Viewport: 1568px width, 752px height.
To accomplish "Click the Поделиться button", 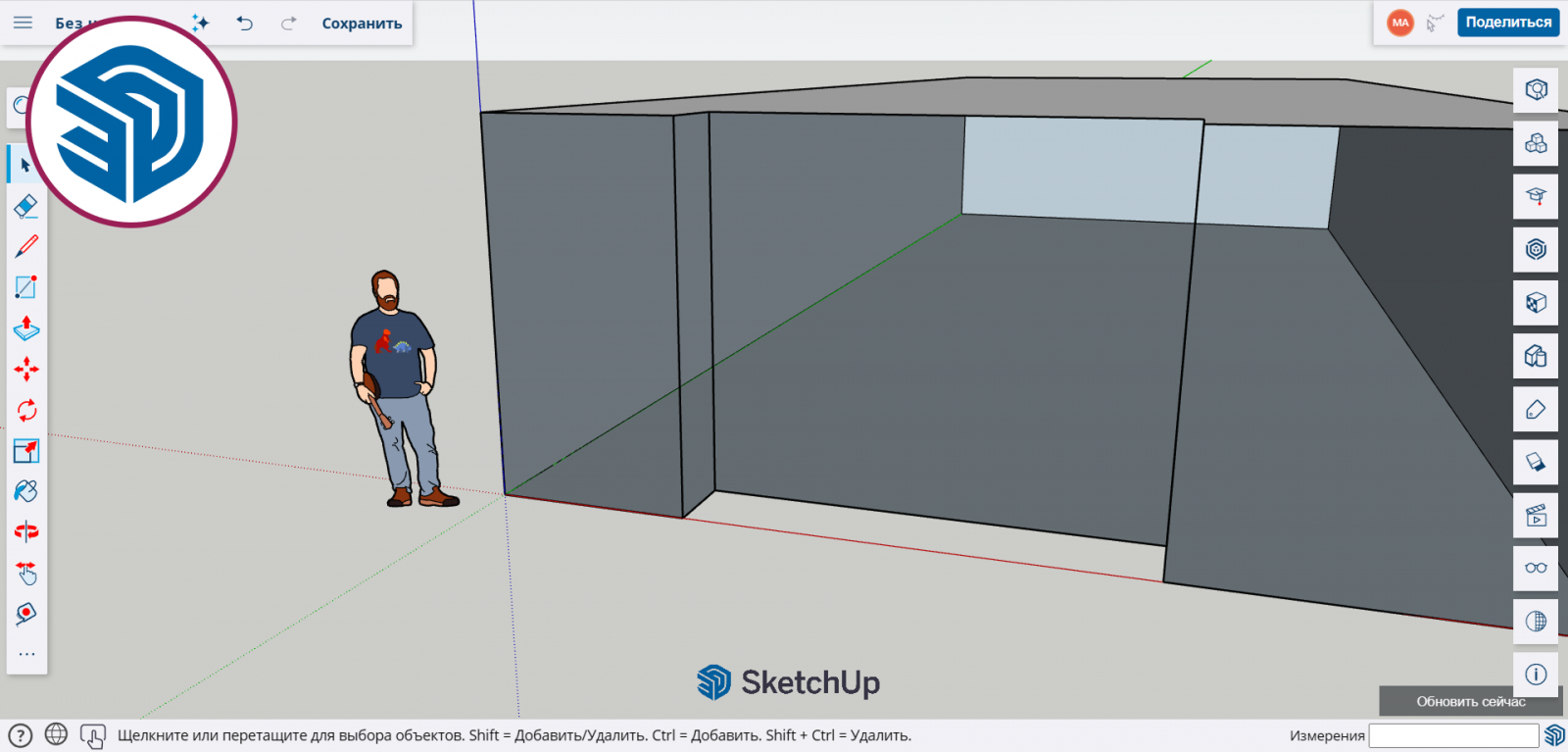I will click(x=1508, y=23).
